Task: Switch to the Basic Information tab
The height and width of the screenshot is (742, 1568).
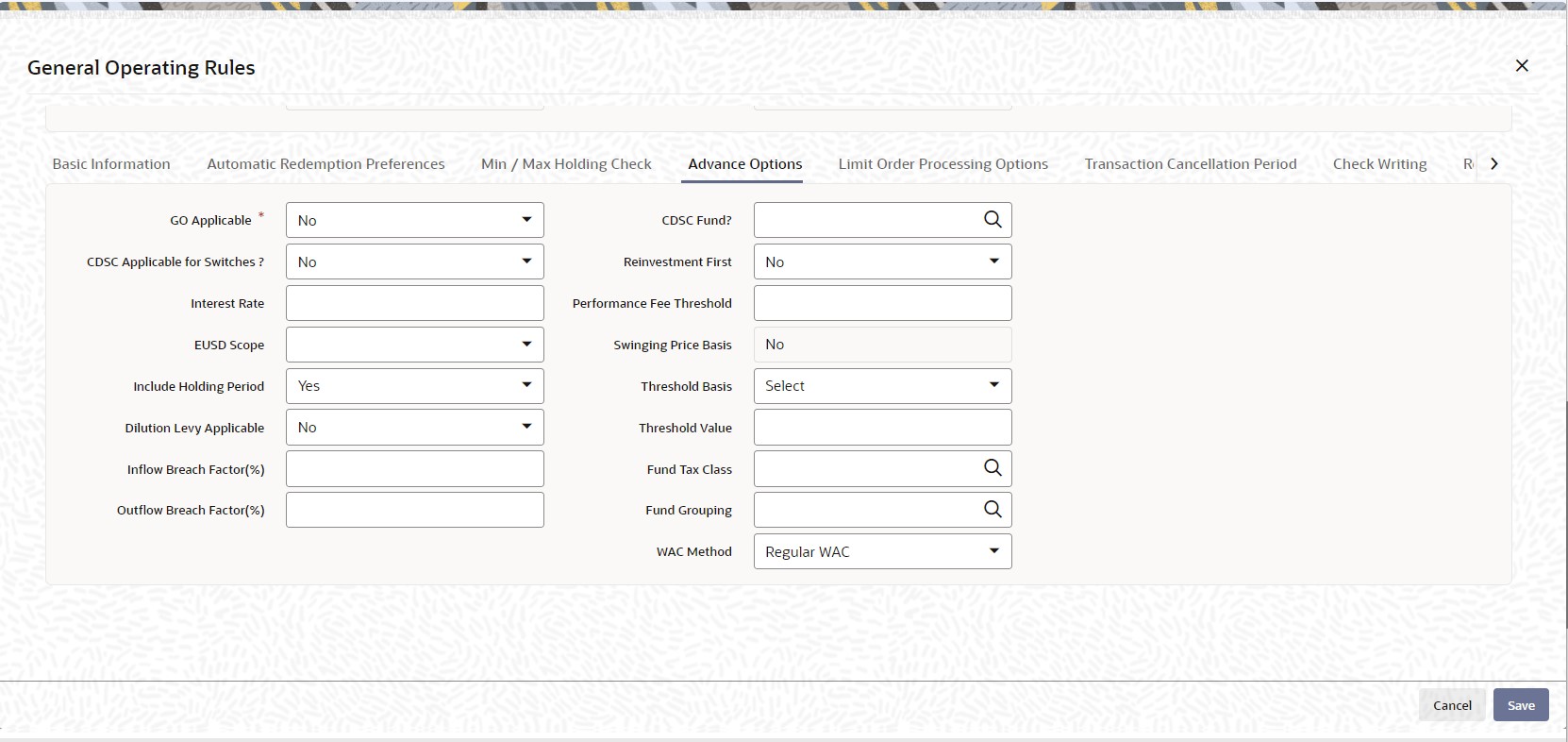Action: 111,163
